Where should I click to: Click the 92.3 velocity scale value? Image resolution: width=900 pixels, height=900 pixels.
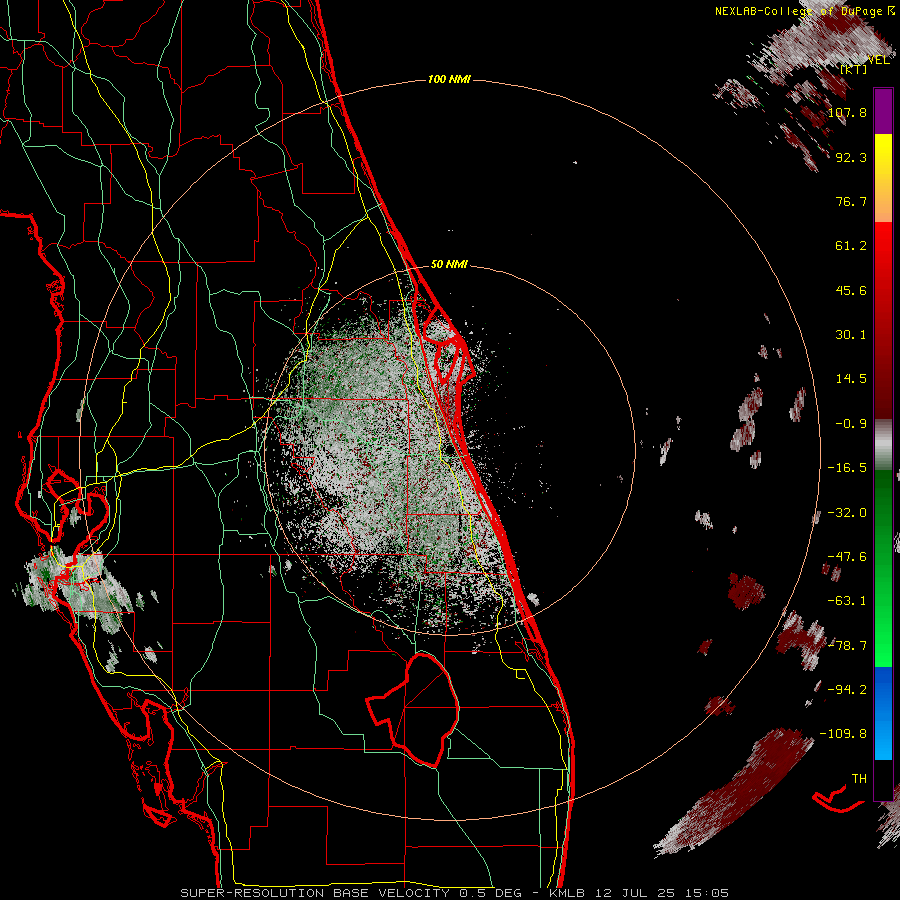[851, 157]
